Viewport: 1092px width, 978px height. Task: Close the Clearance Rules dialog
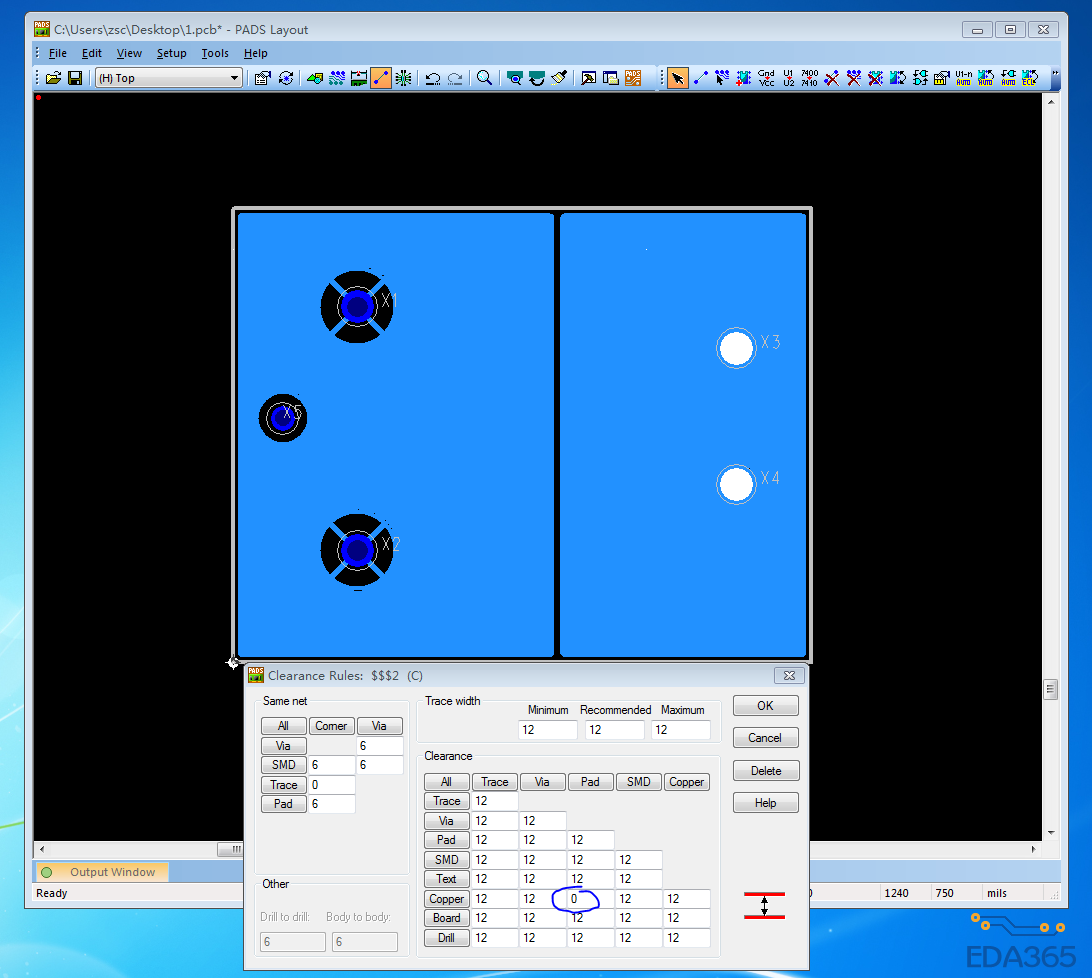point(789,675)
